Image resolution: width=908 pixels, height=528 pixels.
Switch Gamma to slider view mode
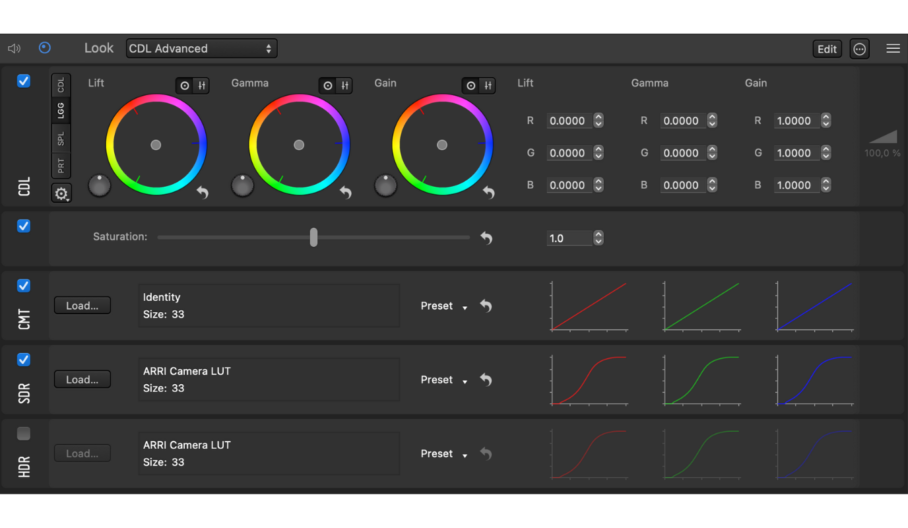pyautogui.click(x=344, y=86)
